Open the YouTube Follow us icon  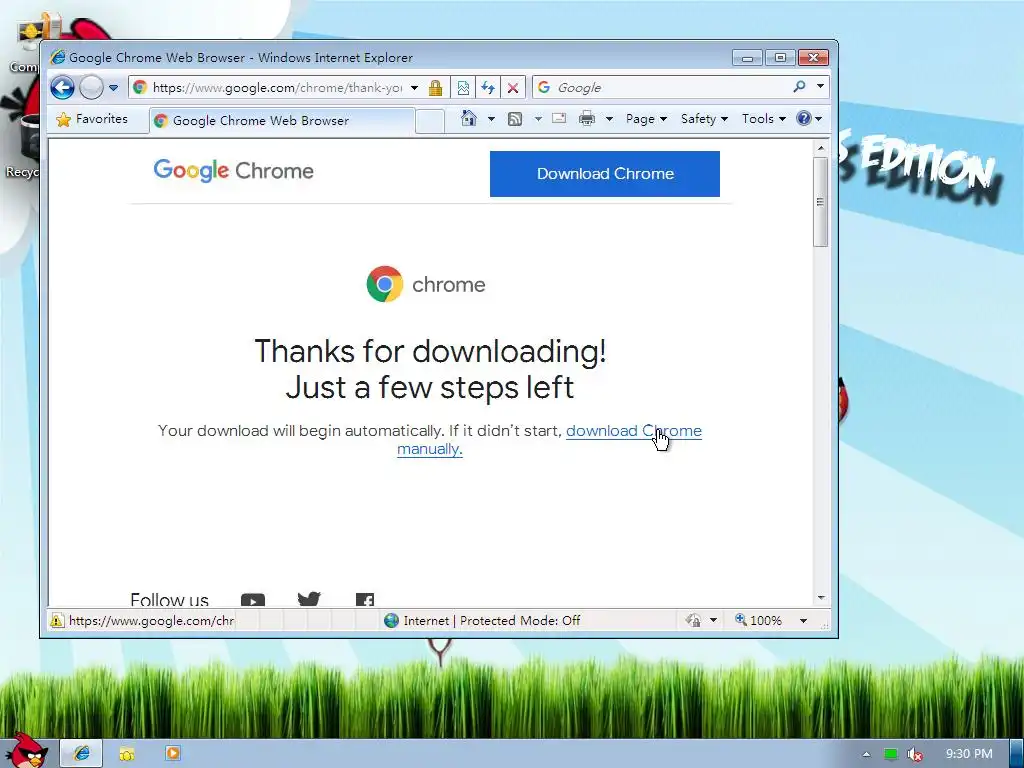tap(253, 600)
